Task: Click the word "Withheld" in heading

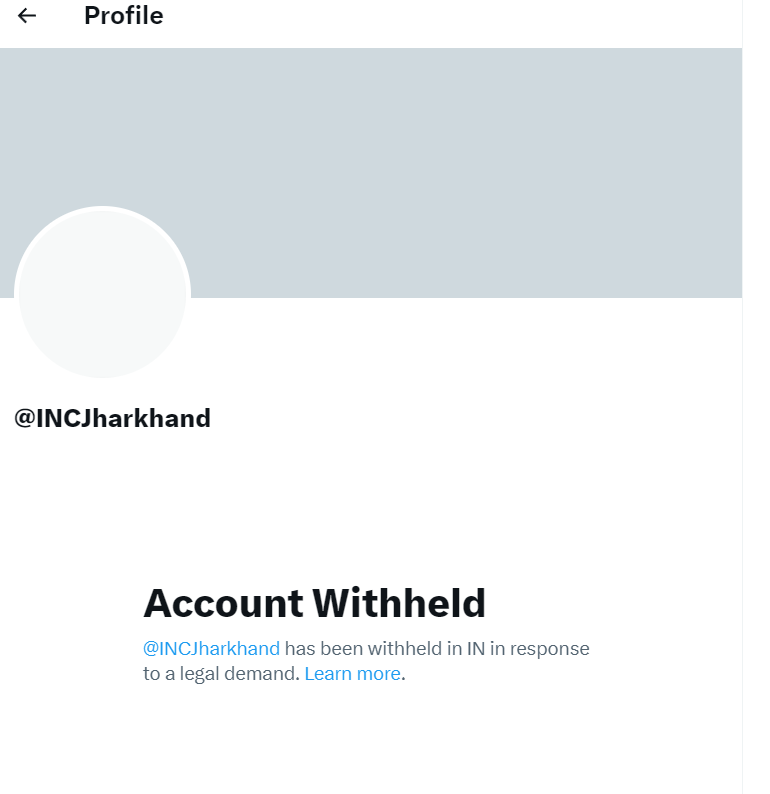Action: click(399, 603)
